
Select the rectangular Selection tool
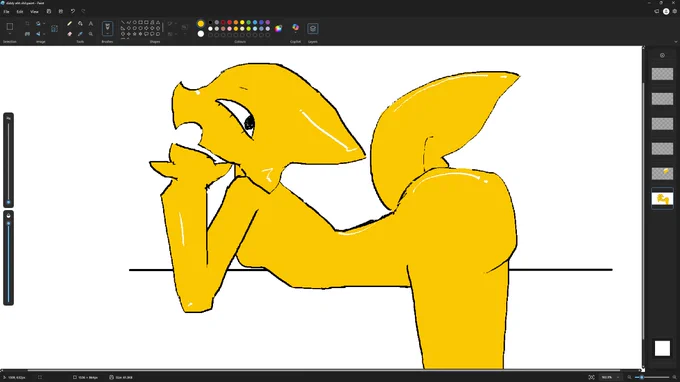pyautogui.click(x=10, y=26)
